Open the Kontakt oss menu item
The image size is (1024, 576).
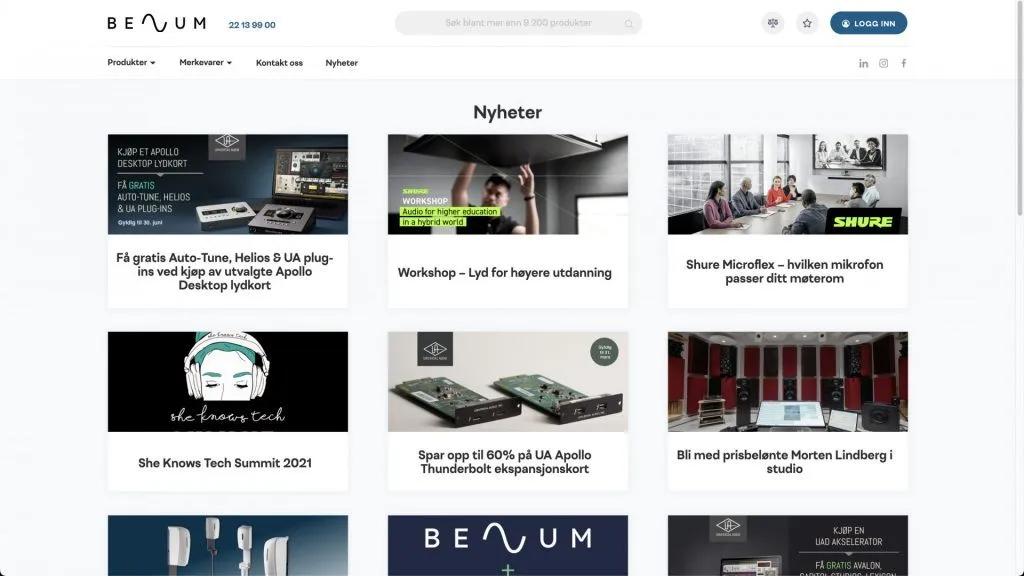click(279, 63)
